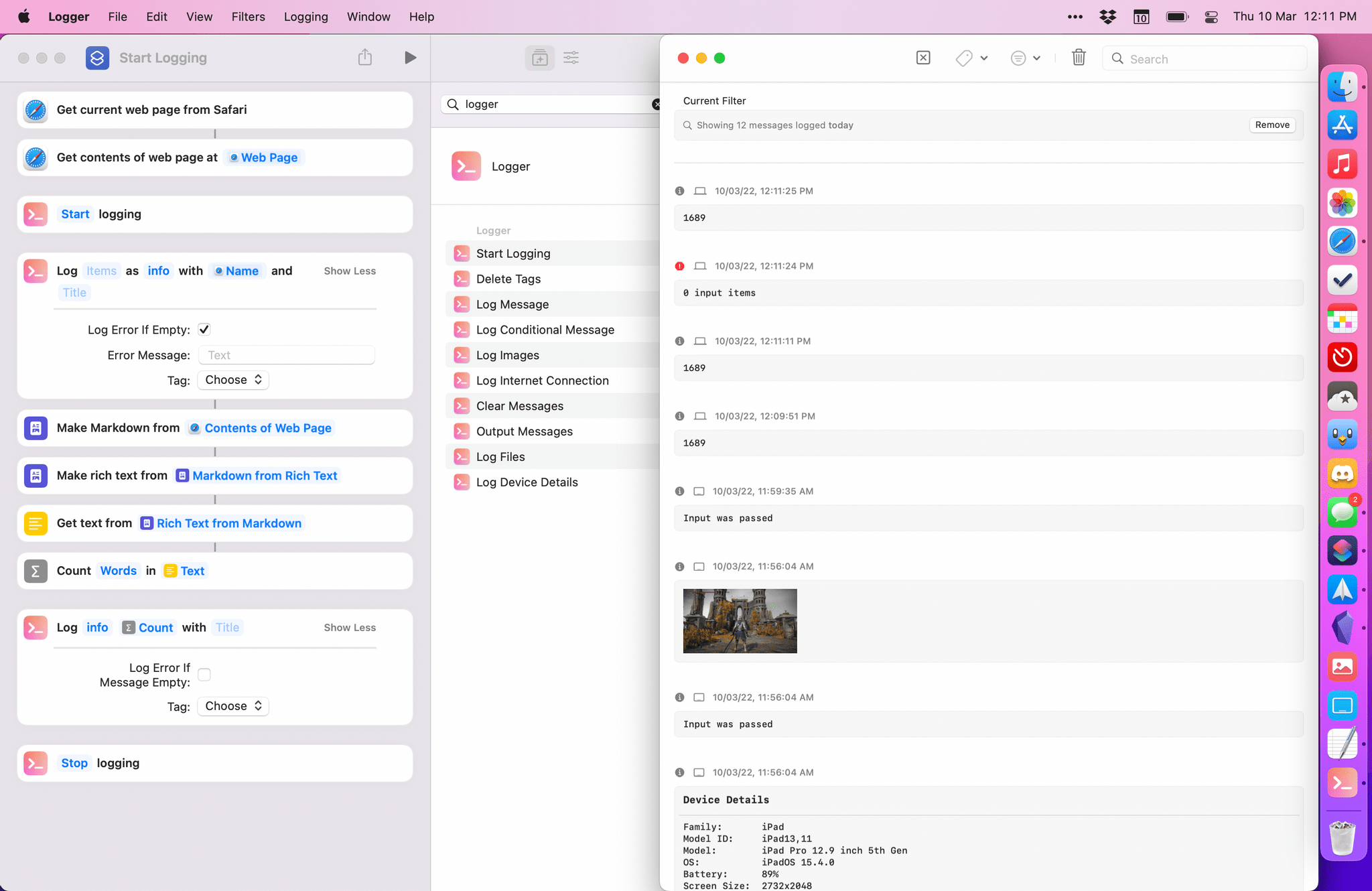Image resolution: width=1372 pixels, height=891 pixels.
Task: Select Contents of Web Page variable token
Action: pyautogui.click(x=261, y=428)
